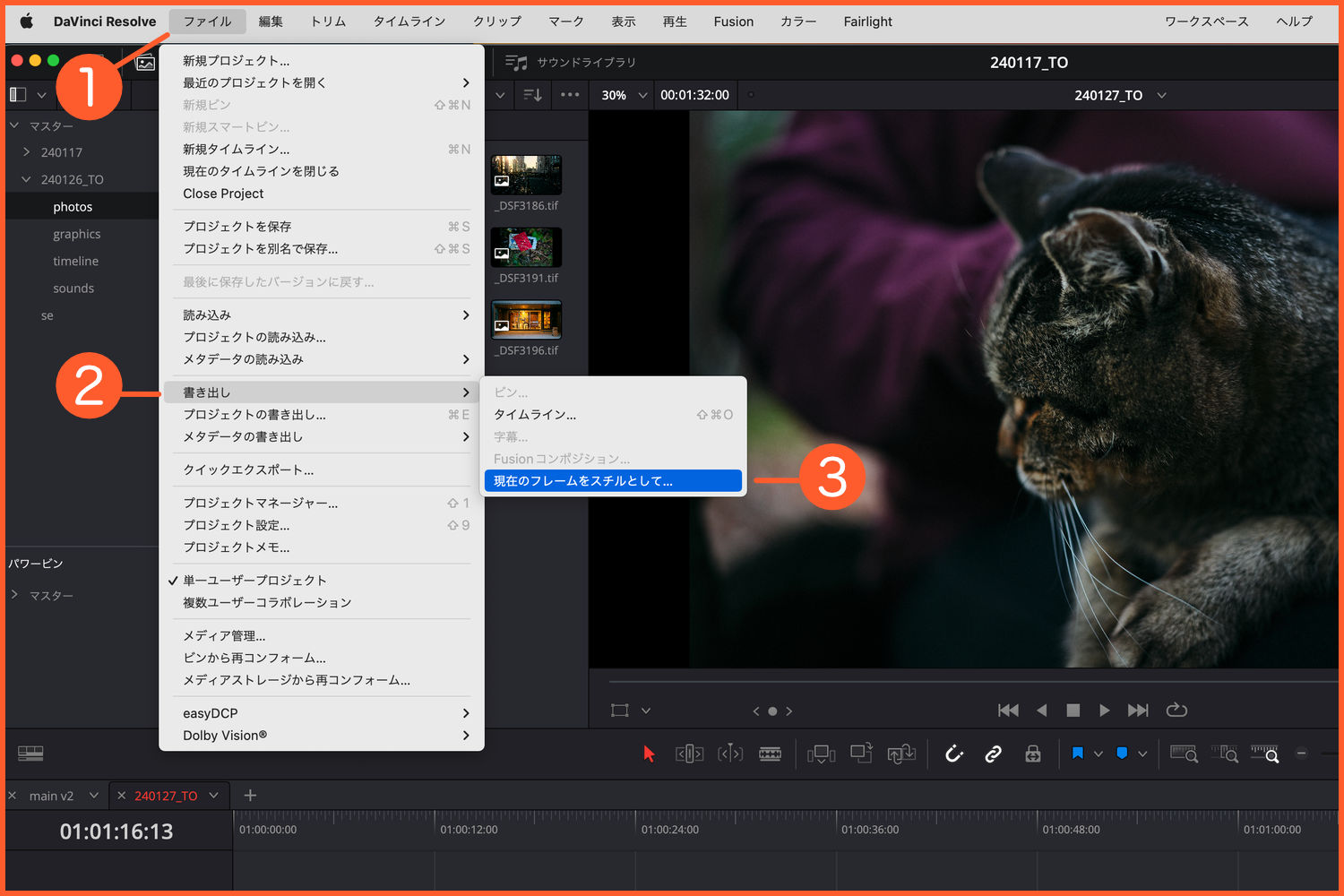
Task: Open the marker color dropdown arrow
Action: tap(1142, 754)
